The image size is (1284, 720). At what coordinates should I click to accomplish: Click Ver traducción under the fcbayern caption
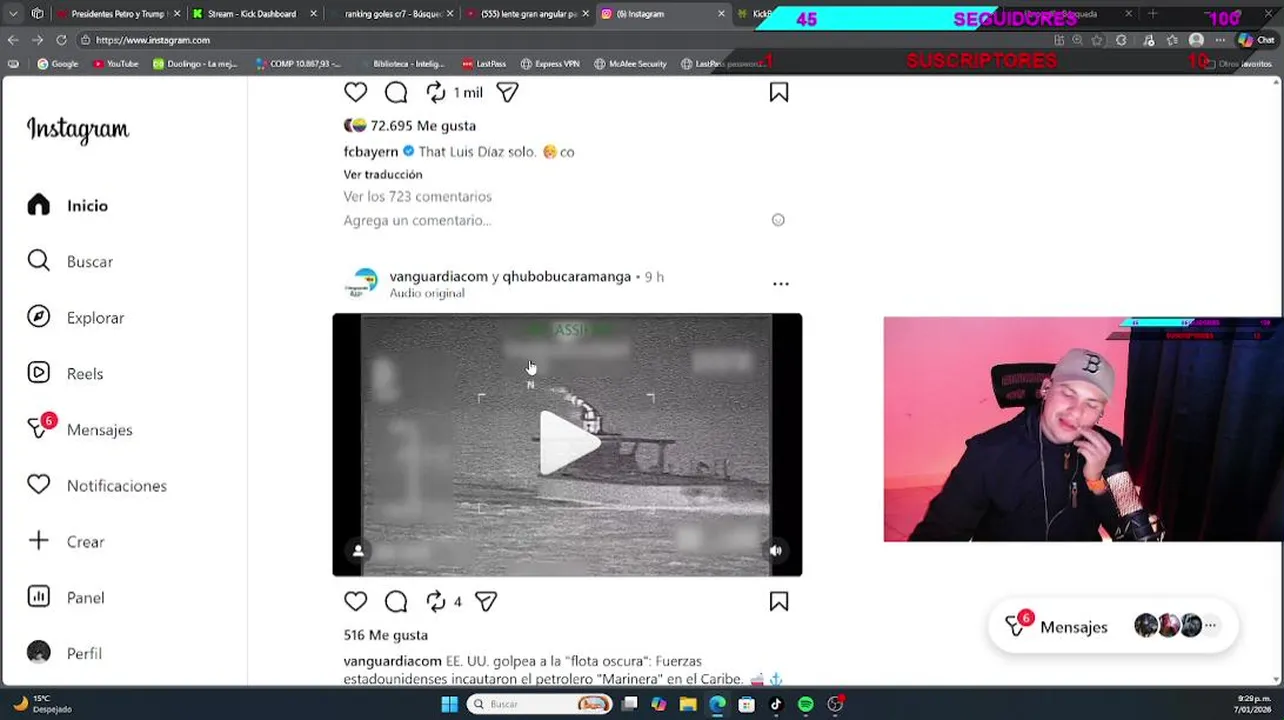pyautogui.click(x=383, y=174)
